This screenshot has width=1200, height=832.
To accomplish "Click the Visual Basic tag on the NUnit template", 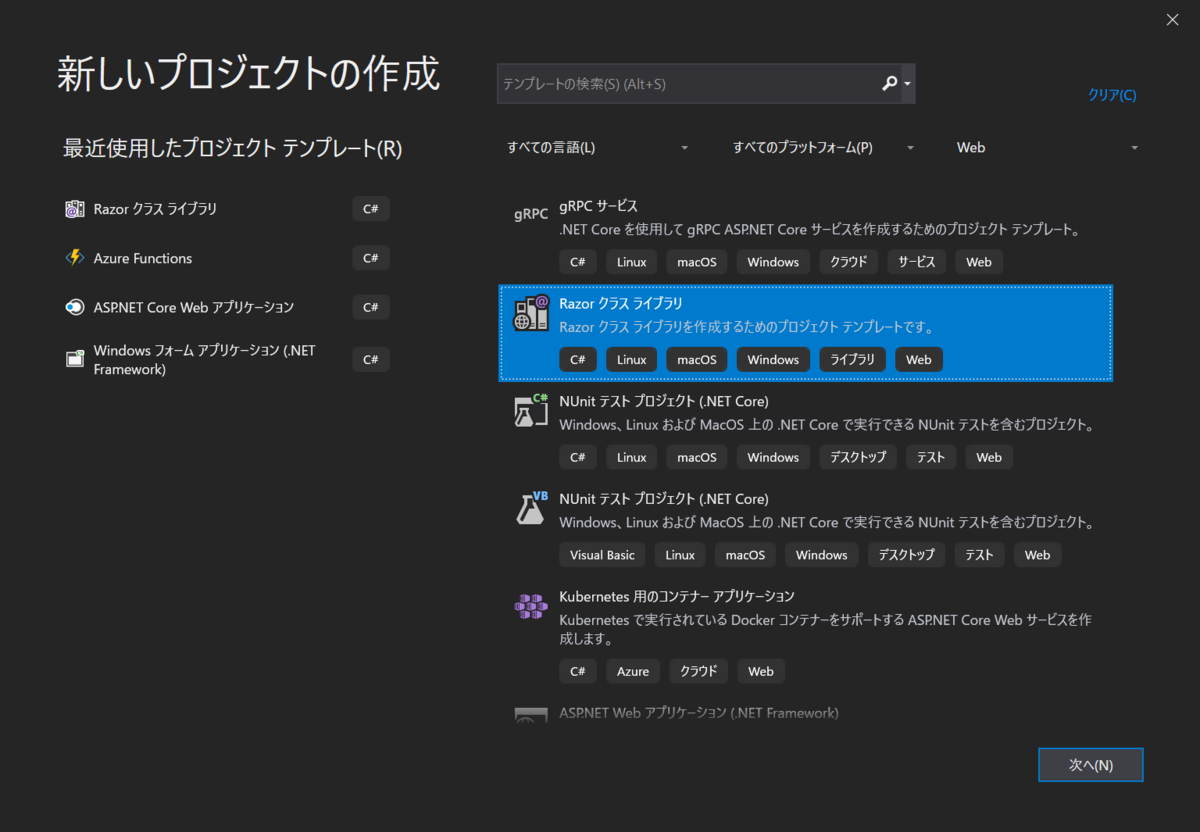I will [601, 554].
